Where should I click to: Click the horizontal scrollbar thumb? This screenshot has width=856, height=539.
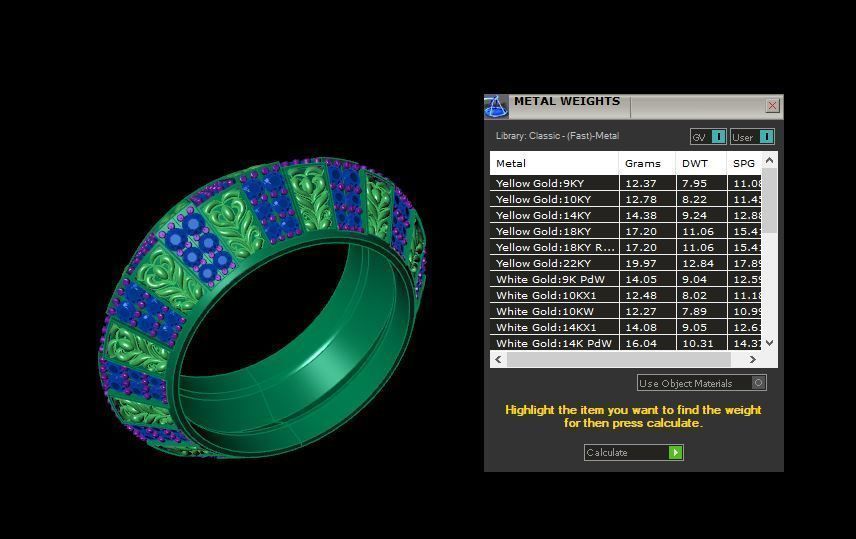[x=619, y=359]
